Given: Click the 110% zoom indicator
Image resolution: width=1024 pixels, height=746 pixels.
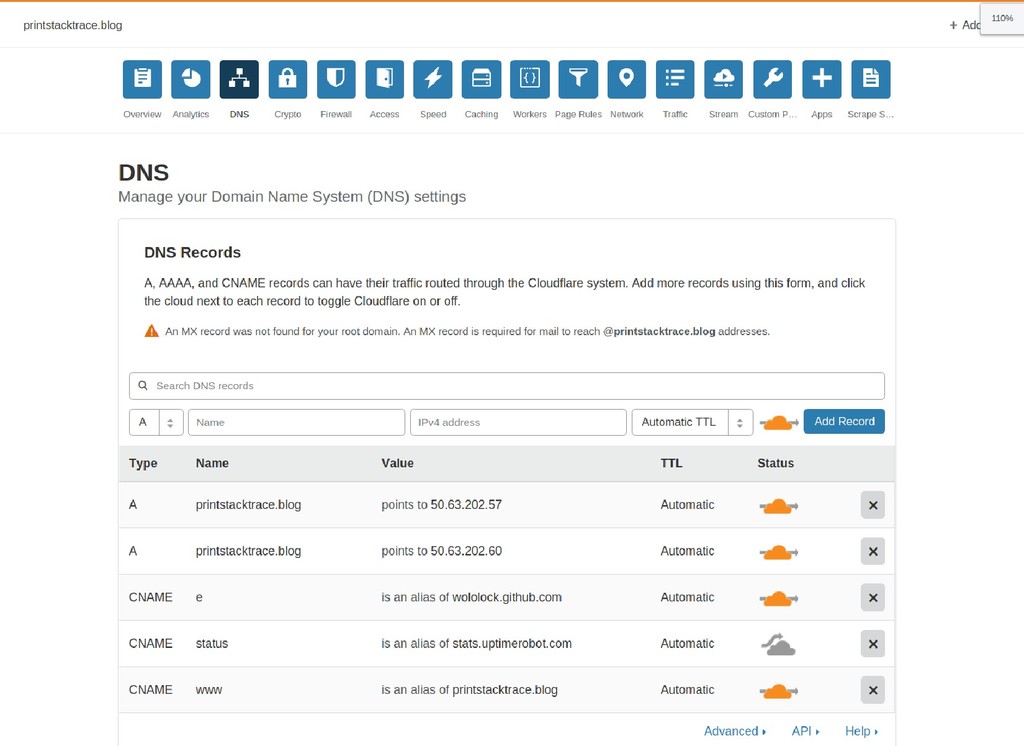Looking at the screenshot, I should pyautogui.click(x=1002, y=18).
